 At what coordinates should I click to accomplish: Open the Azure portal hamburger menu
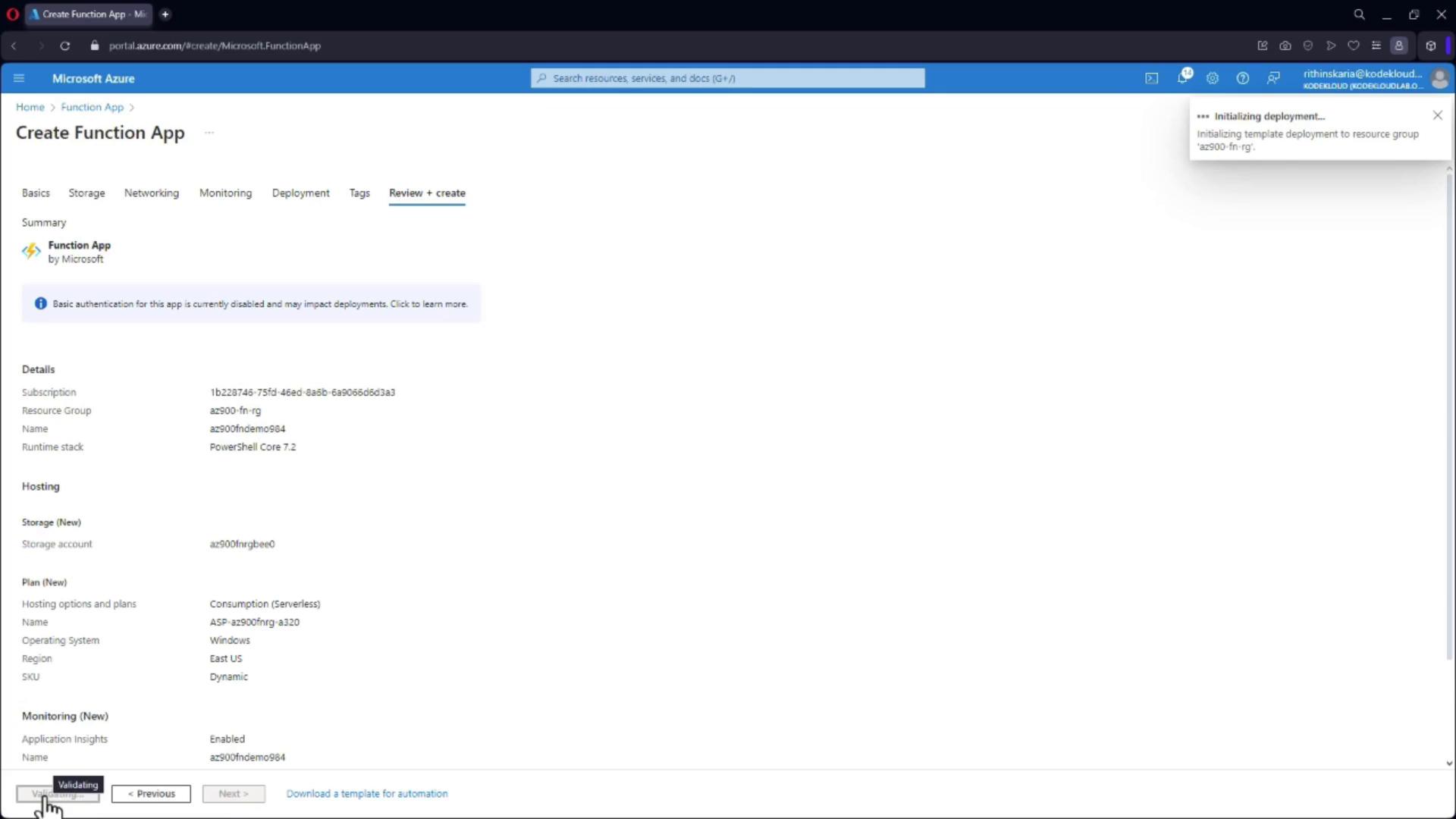pyautogui.click(x=19, y=78)
